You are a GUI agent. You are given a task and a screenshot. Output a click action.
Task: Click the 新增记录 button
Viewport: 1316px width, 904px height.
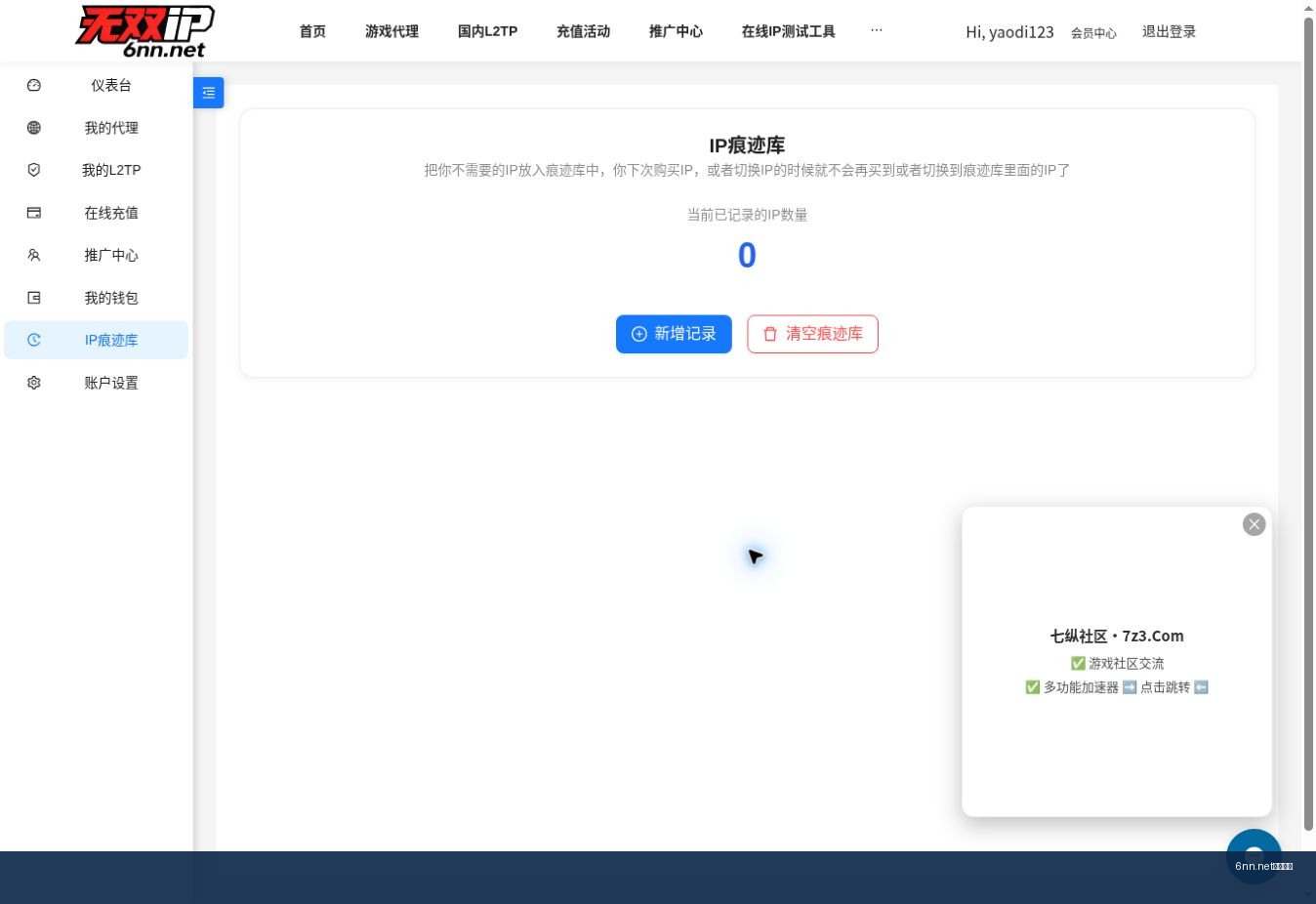coord(674,334)
